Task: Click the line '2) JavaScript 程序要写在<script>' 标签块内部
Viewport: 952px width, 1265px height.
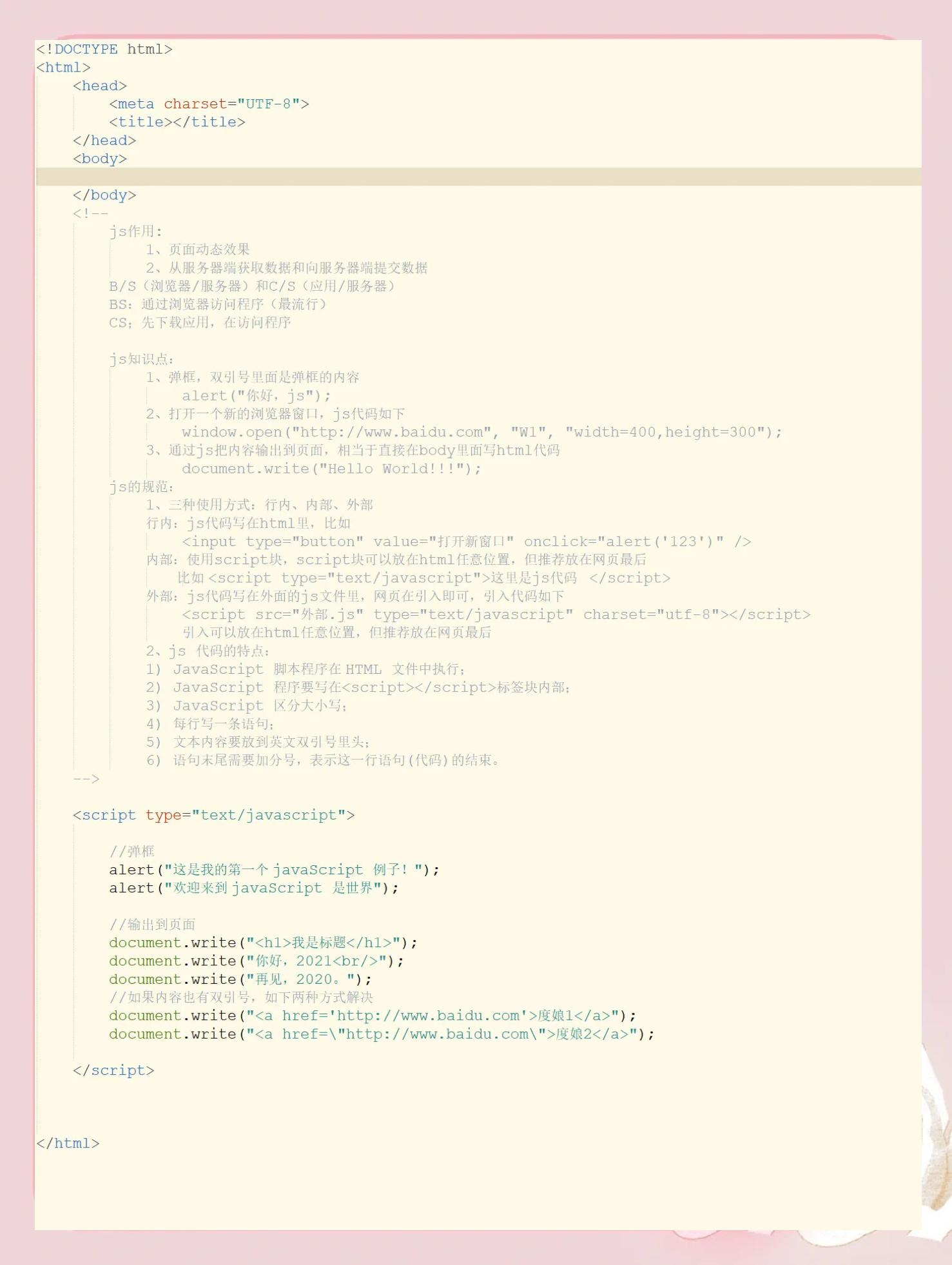Action: [x=358, y=687]
